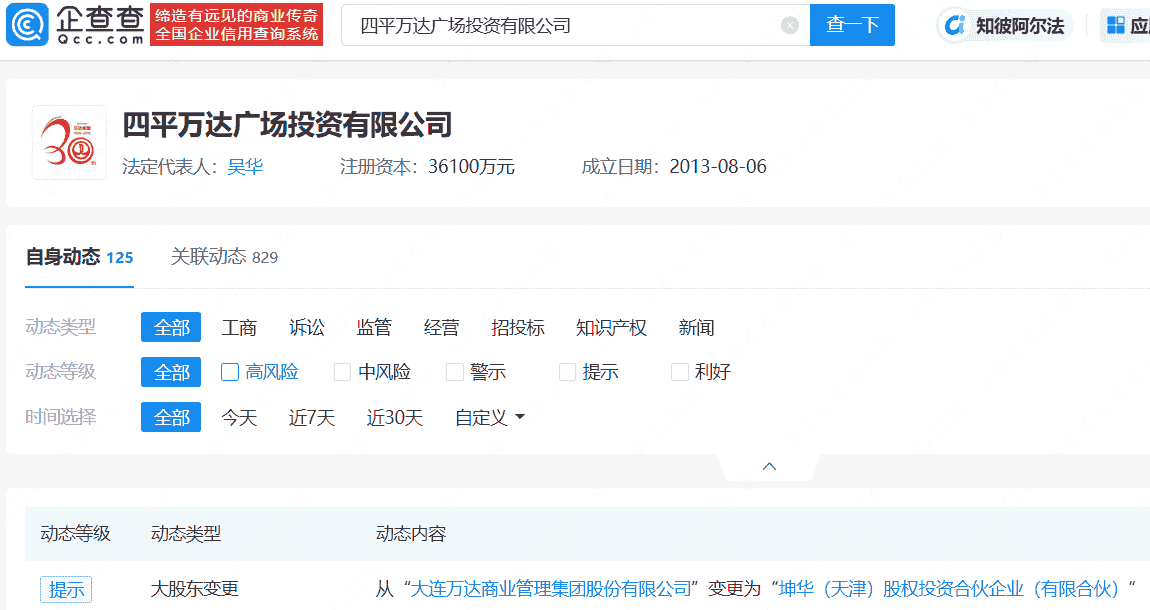The width and height of the screenshot is (1150, 610).
Task: Click the 提示 tag on the news row
Action: coord(65,589)
